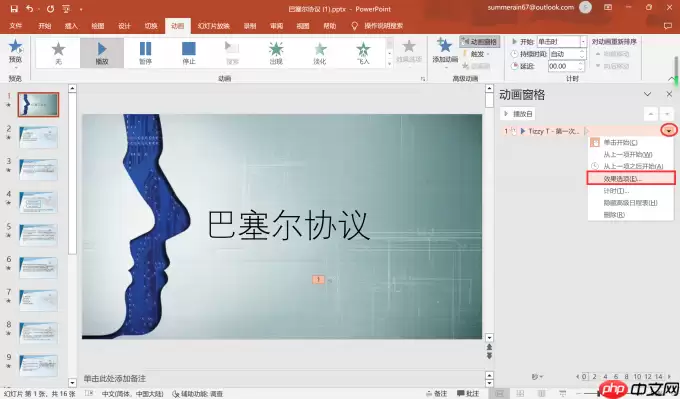The height and width of the screenshot is (399, 680).
Task: Select slide 6 thumbnail
Action: 38,268
